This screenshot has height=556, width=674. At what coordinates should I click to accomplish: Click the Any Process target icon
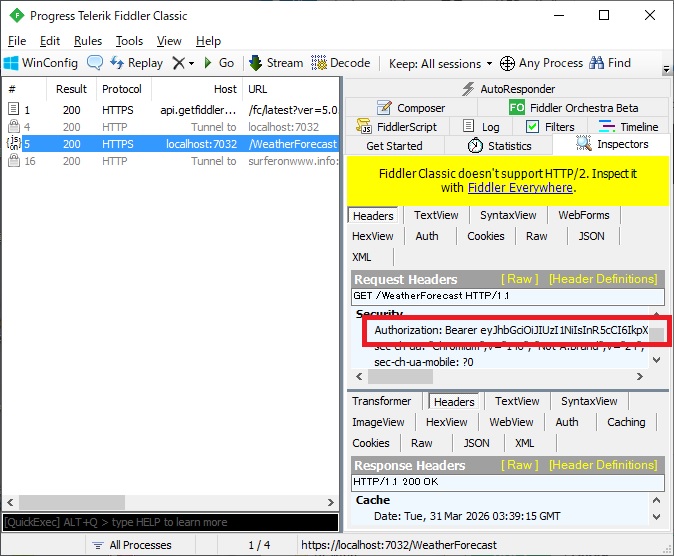pos(507,63)
